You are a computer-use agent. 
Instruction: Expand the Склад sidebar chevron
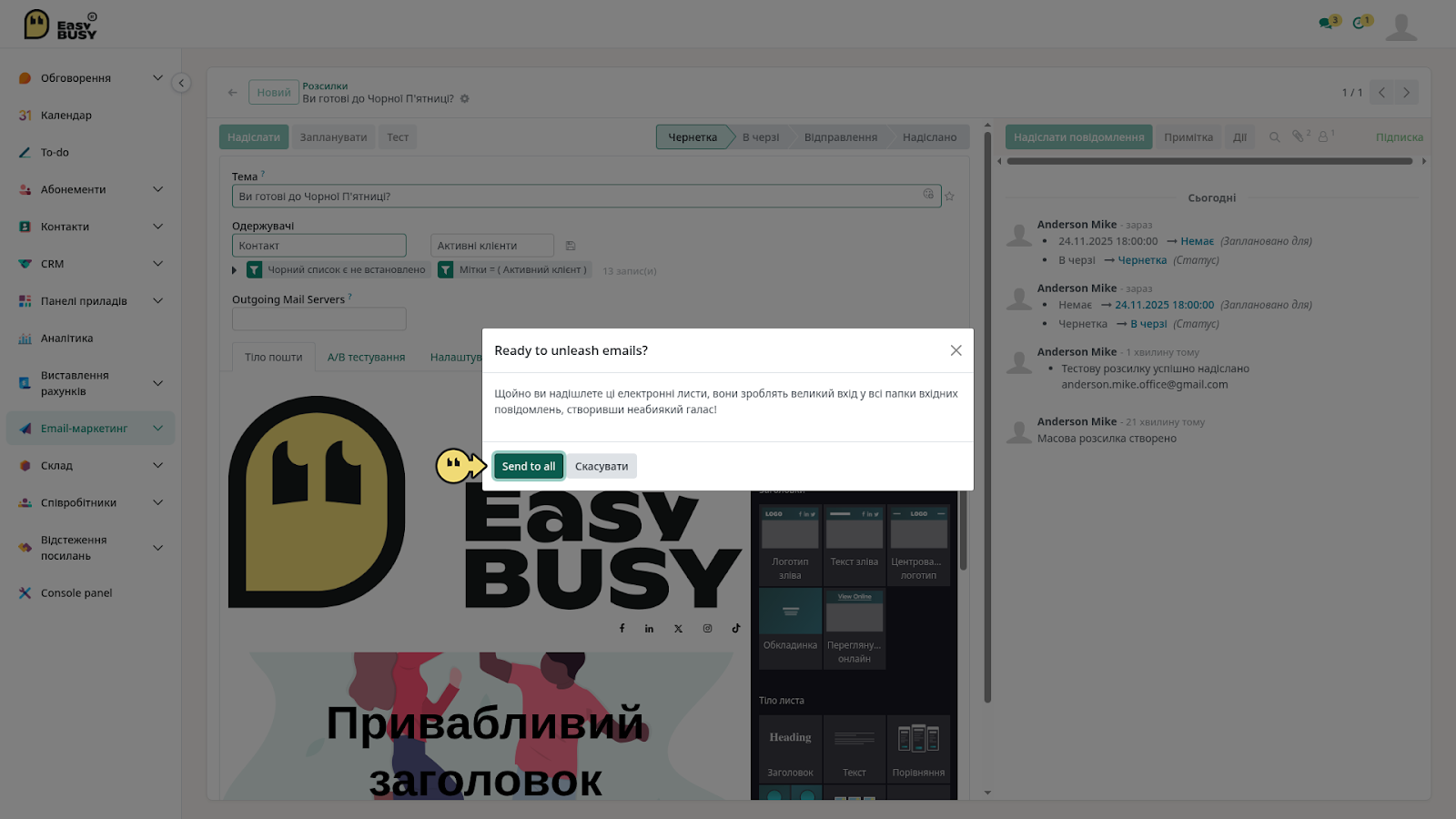[157, 466]
